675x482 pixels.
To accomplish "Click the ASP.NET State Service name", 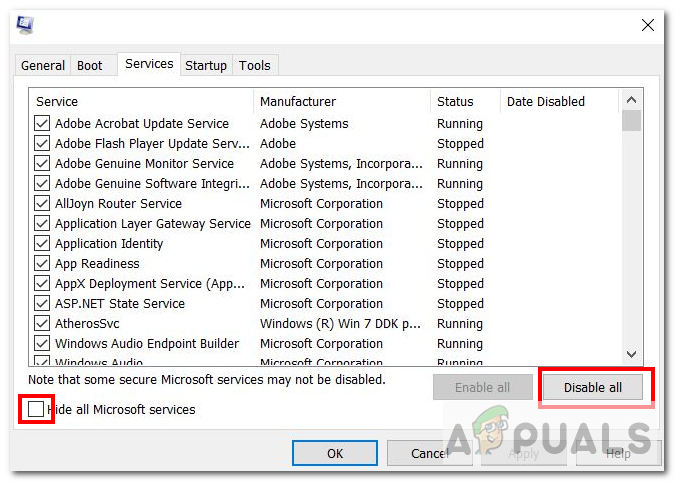I will coord(120,303).
